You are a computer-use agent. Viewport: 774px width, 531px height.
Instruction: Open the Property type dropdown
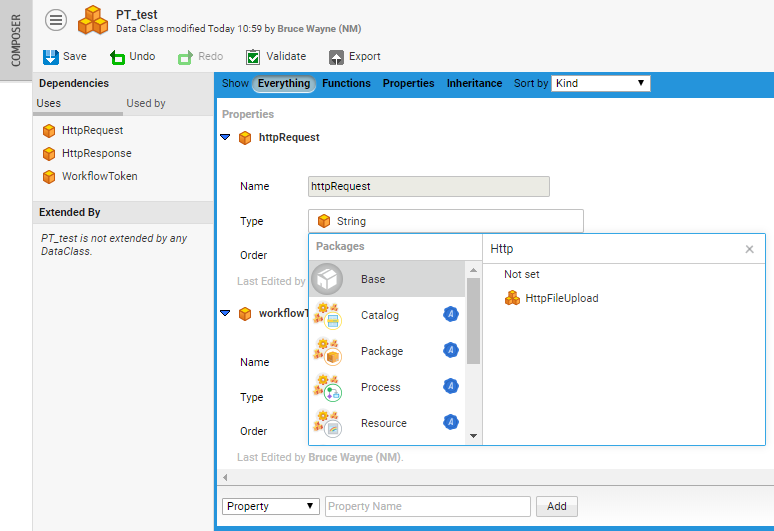[x=270, y=507]
